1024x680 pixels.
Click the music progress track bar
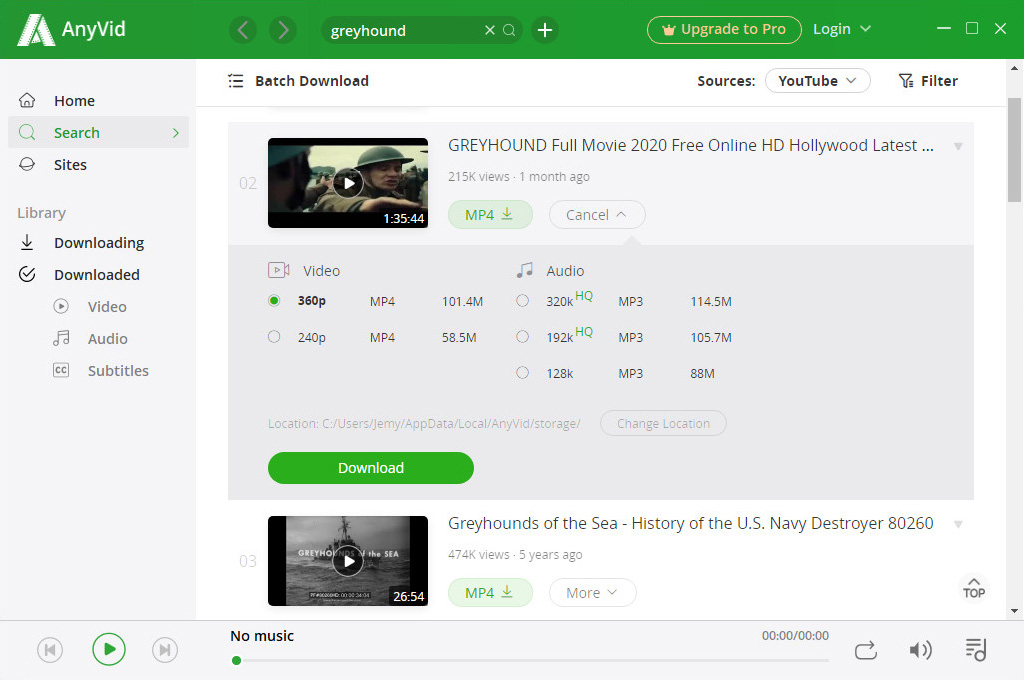point(532,660)
